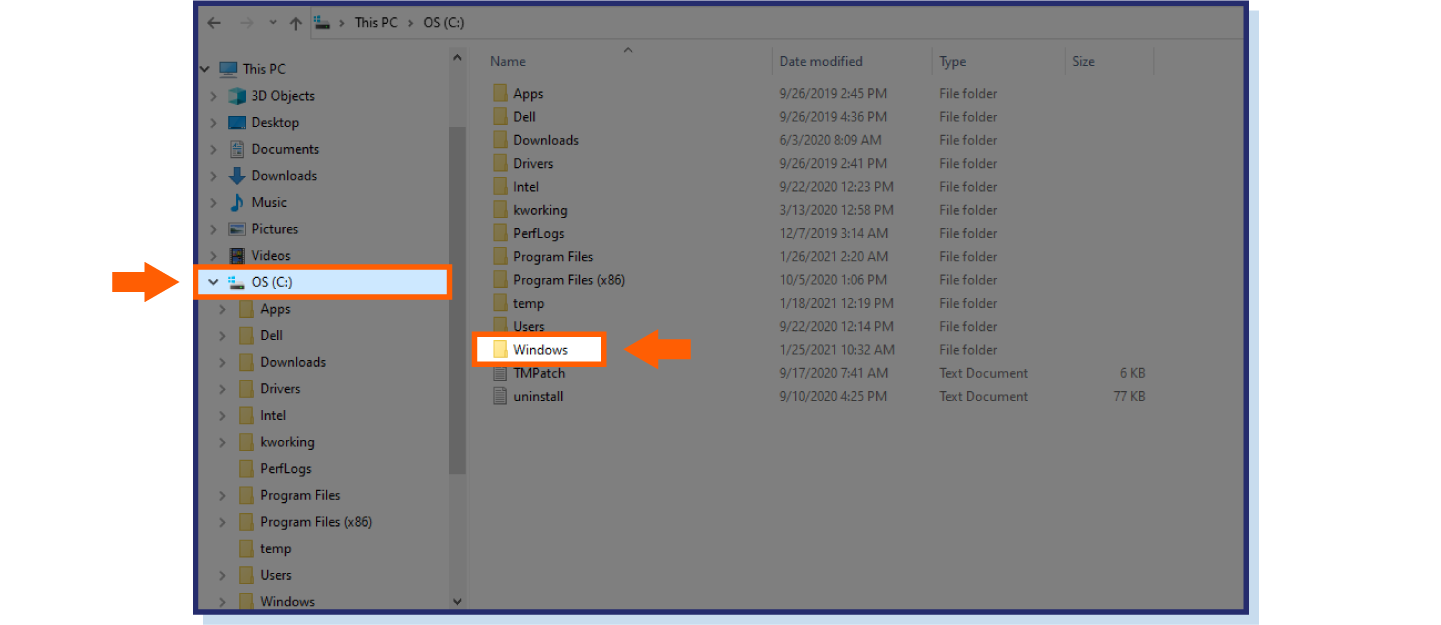The image size is (1441, 625).
Task: Collapse the OS (C:) tree node
Action: click(212, 282)
